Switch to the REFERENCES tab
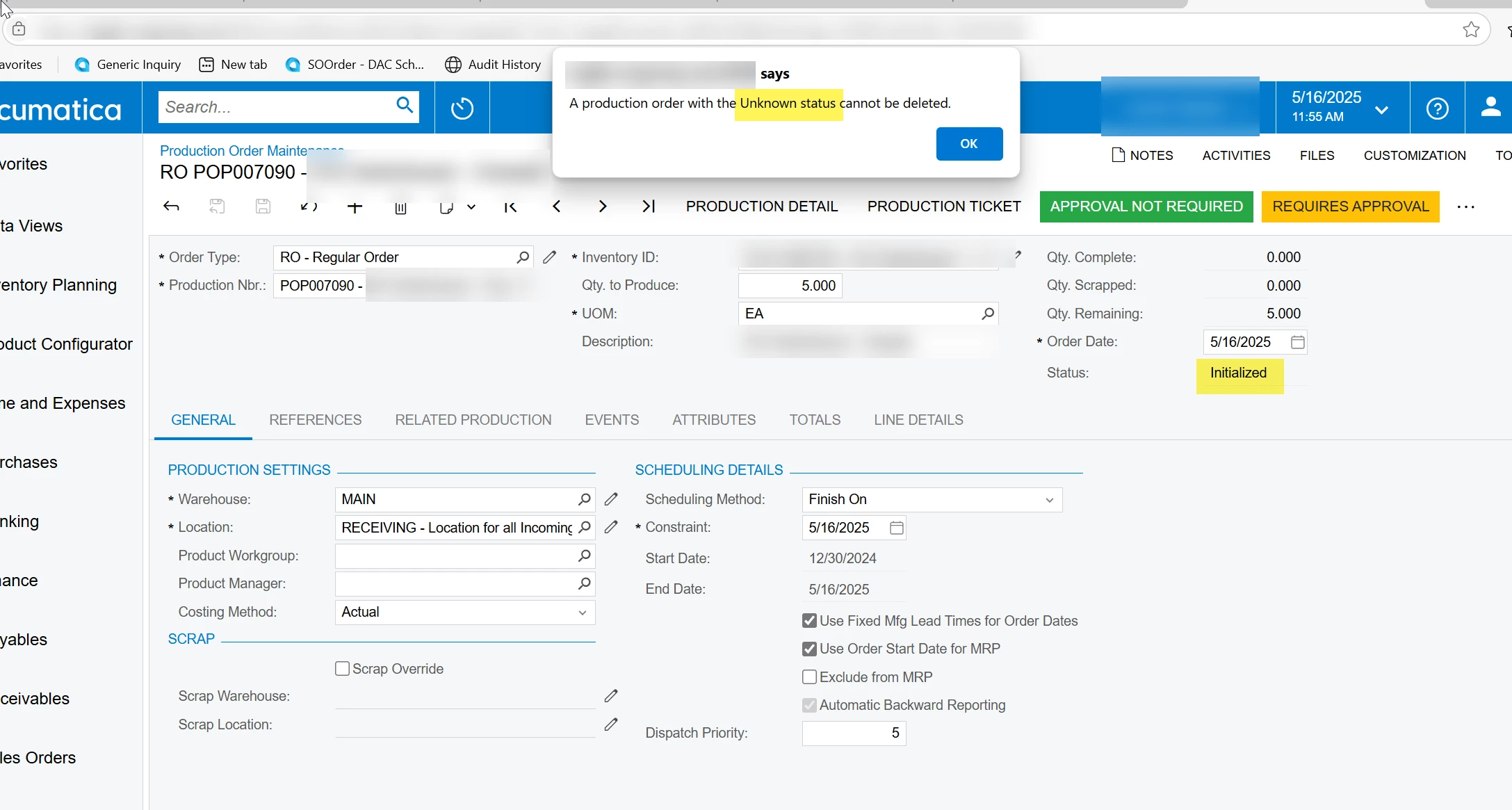The width and height of the screenshot is (1512, 810). pos(315,420)
